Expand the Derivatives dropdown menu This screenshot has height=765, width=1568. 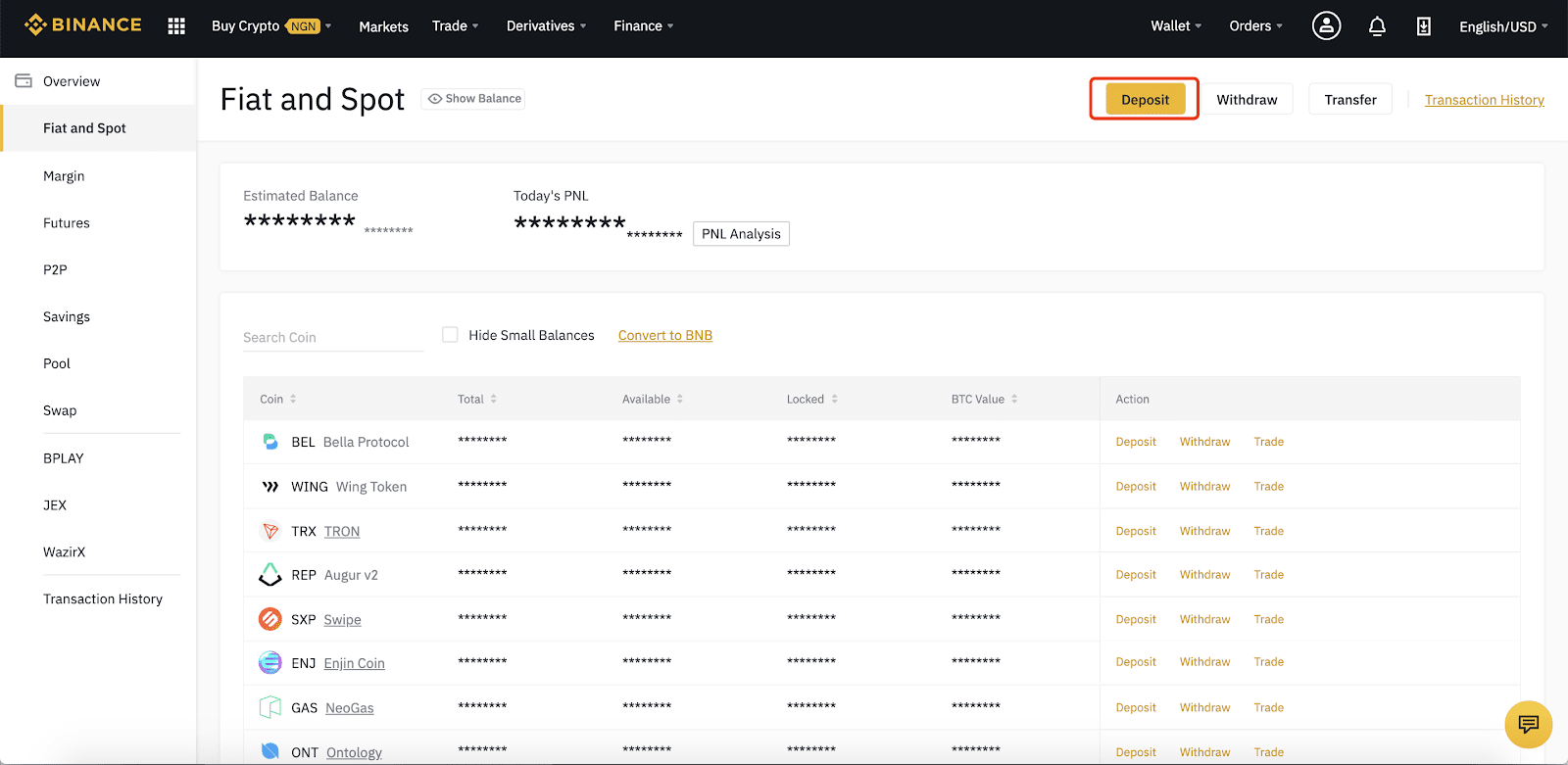[546, 26]
